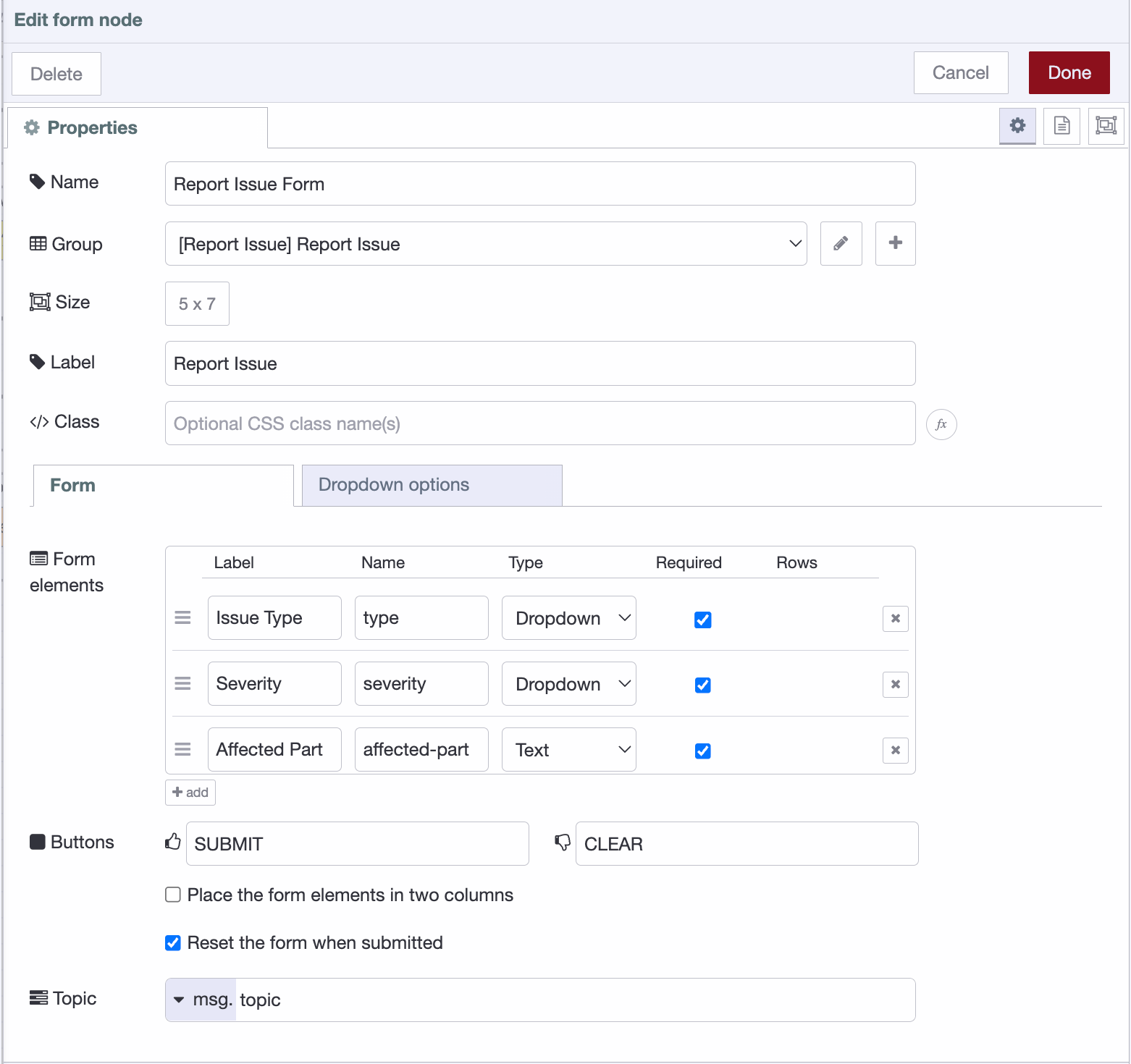Toggle Required for Affected Part
1131x1064 pixels.
[x=702, y=751]
